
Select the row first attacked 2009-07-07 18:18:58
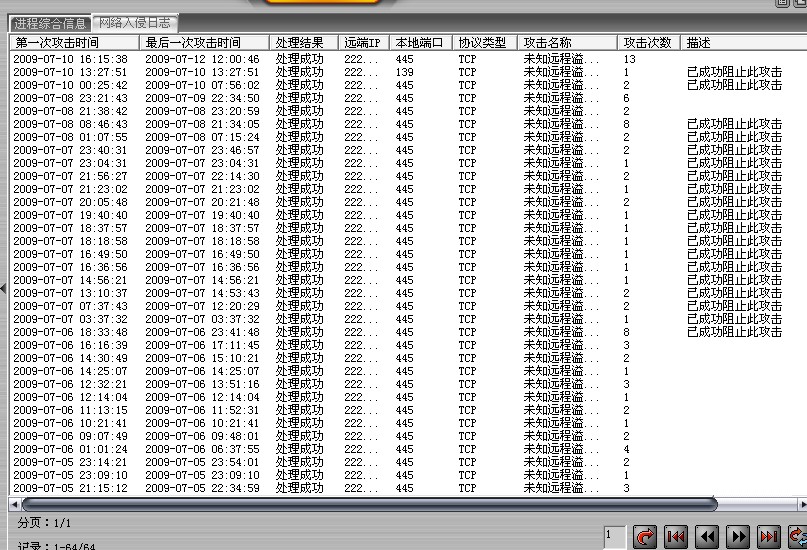click(408, 241)
